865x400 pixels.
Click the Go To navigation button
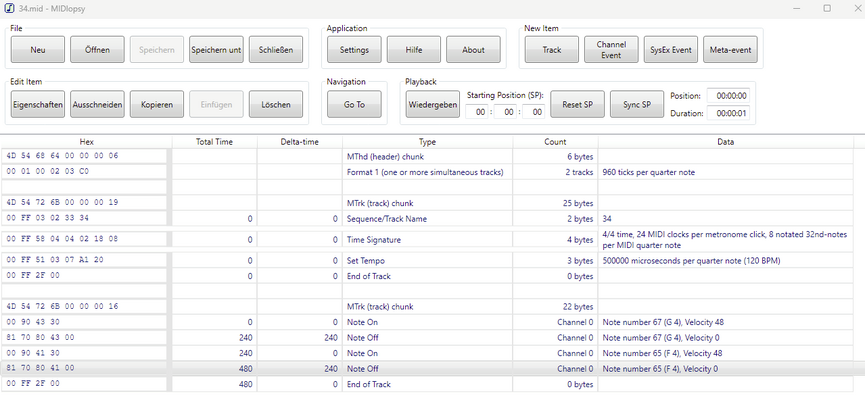click(x=354, y=105)
